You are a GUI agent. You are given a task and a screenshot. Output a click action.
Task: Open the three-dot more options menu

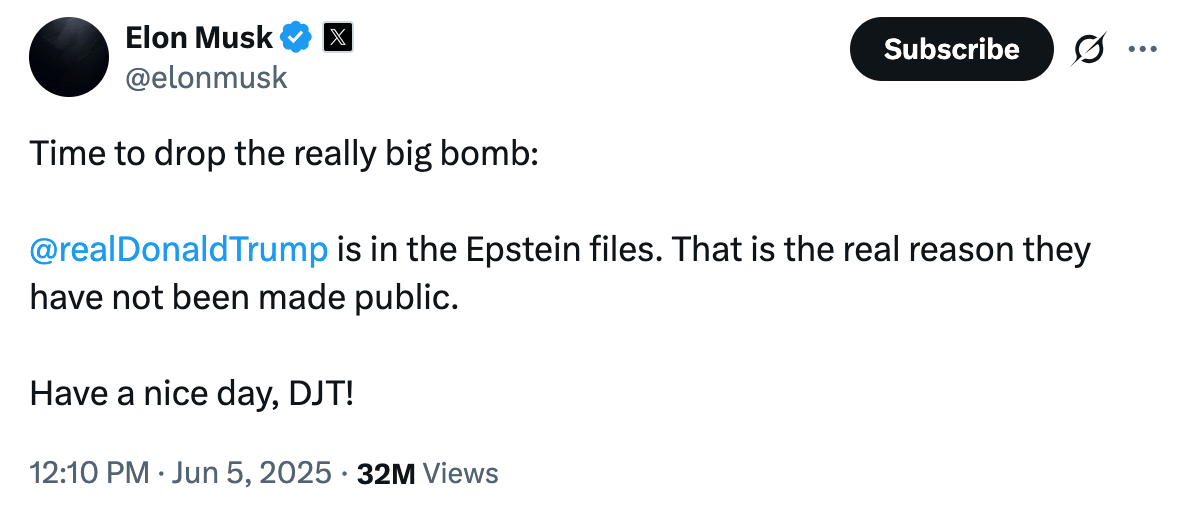tap(1142, 49)
